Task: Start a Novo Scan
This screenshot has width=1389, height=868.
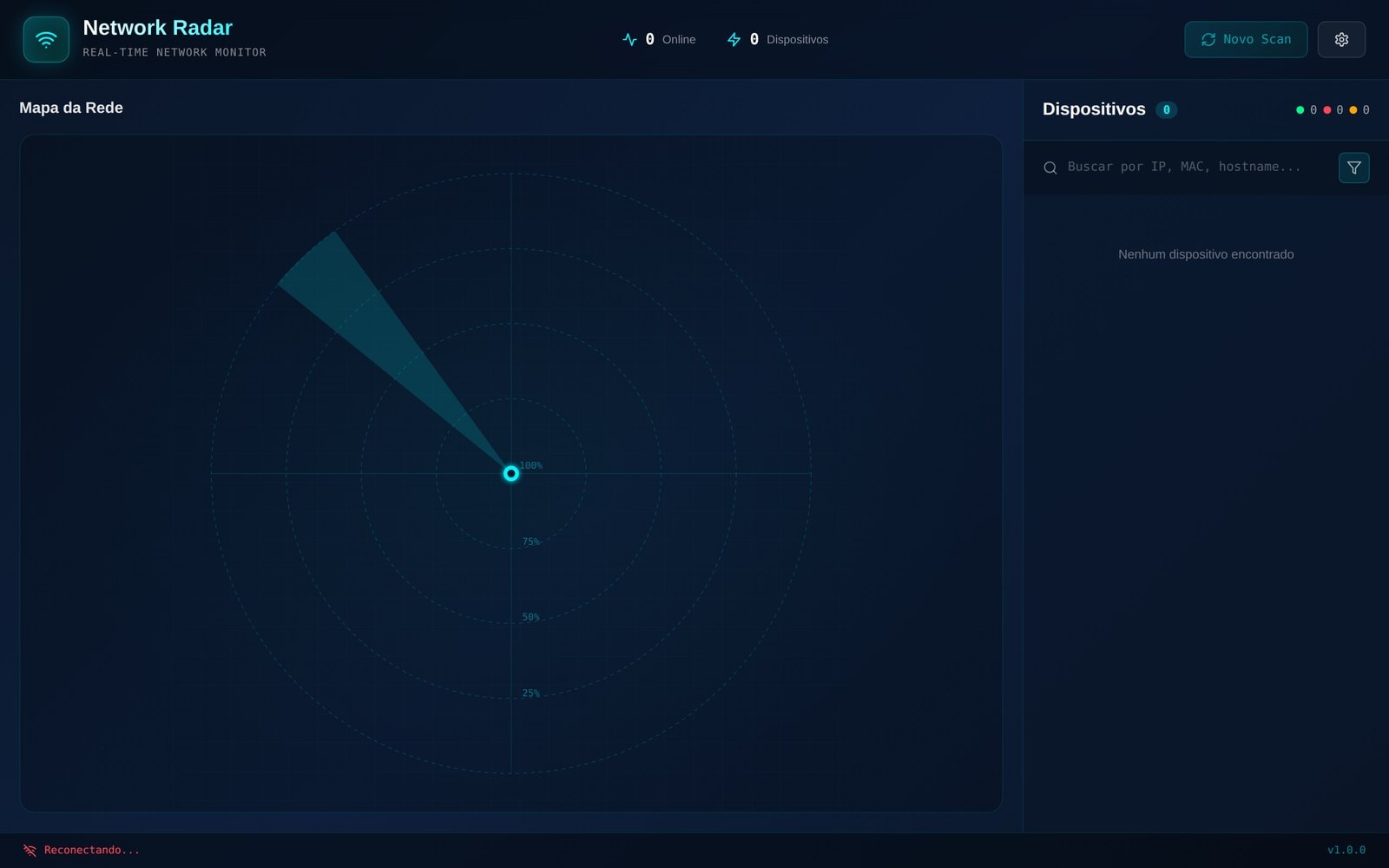Action: coord(1246,40)
